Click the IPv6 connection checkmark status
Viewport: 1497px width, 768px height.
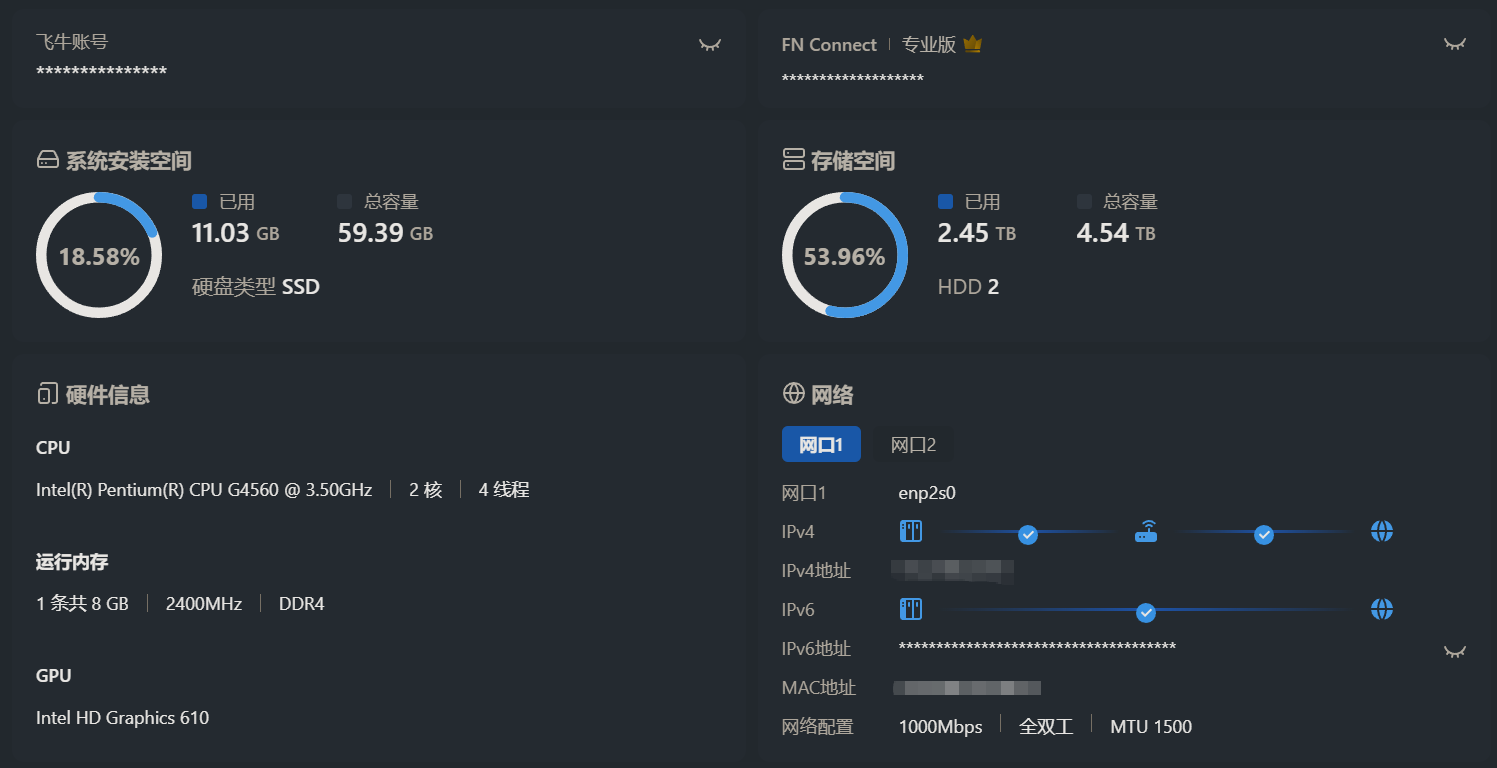(x=1146, y=611)
